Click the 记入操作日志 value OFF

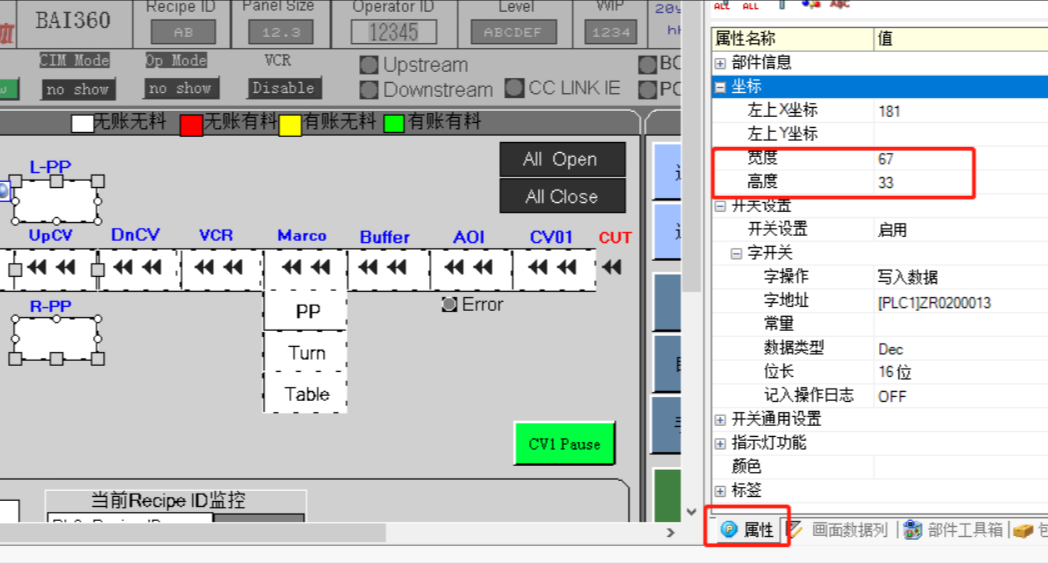point(892,397)
